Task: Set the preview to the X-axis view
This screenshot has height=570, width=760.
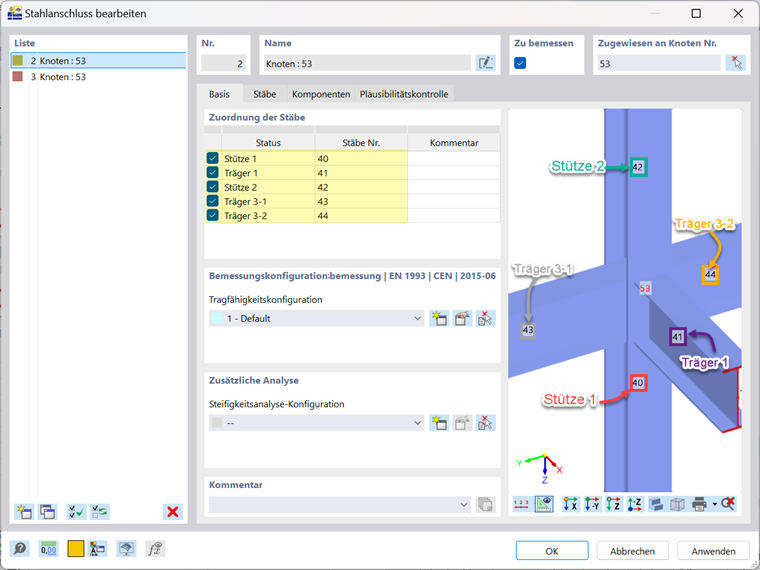Action: coord(570,504)
